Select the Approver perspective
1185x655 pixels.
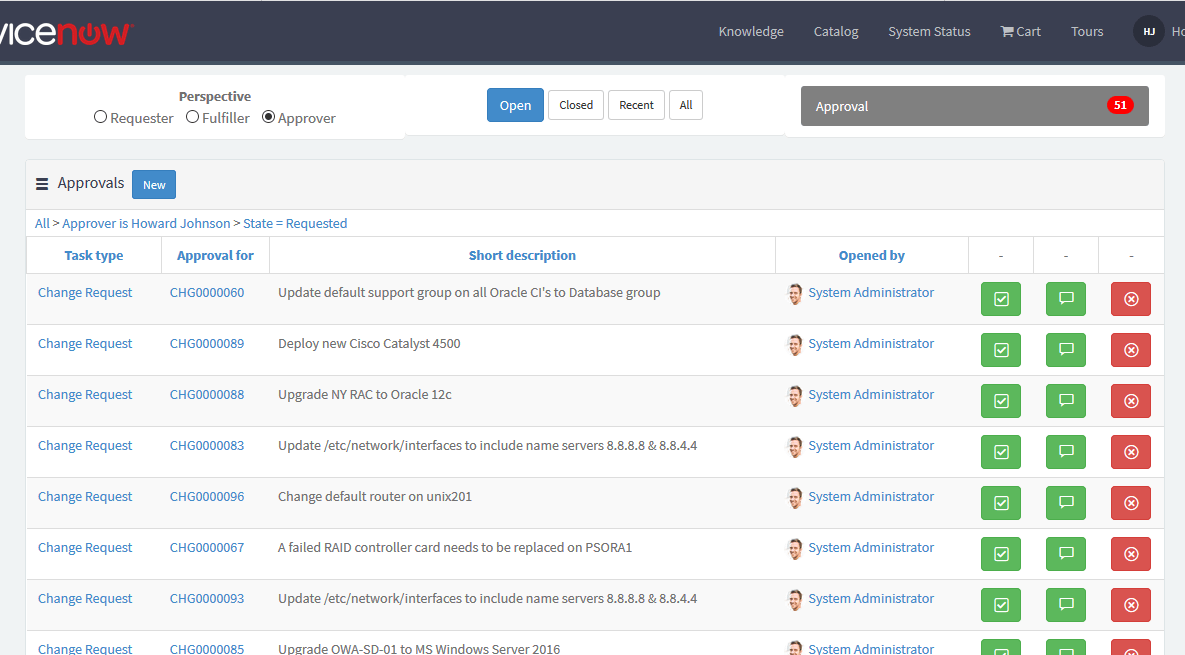click(x=267, y=116)
